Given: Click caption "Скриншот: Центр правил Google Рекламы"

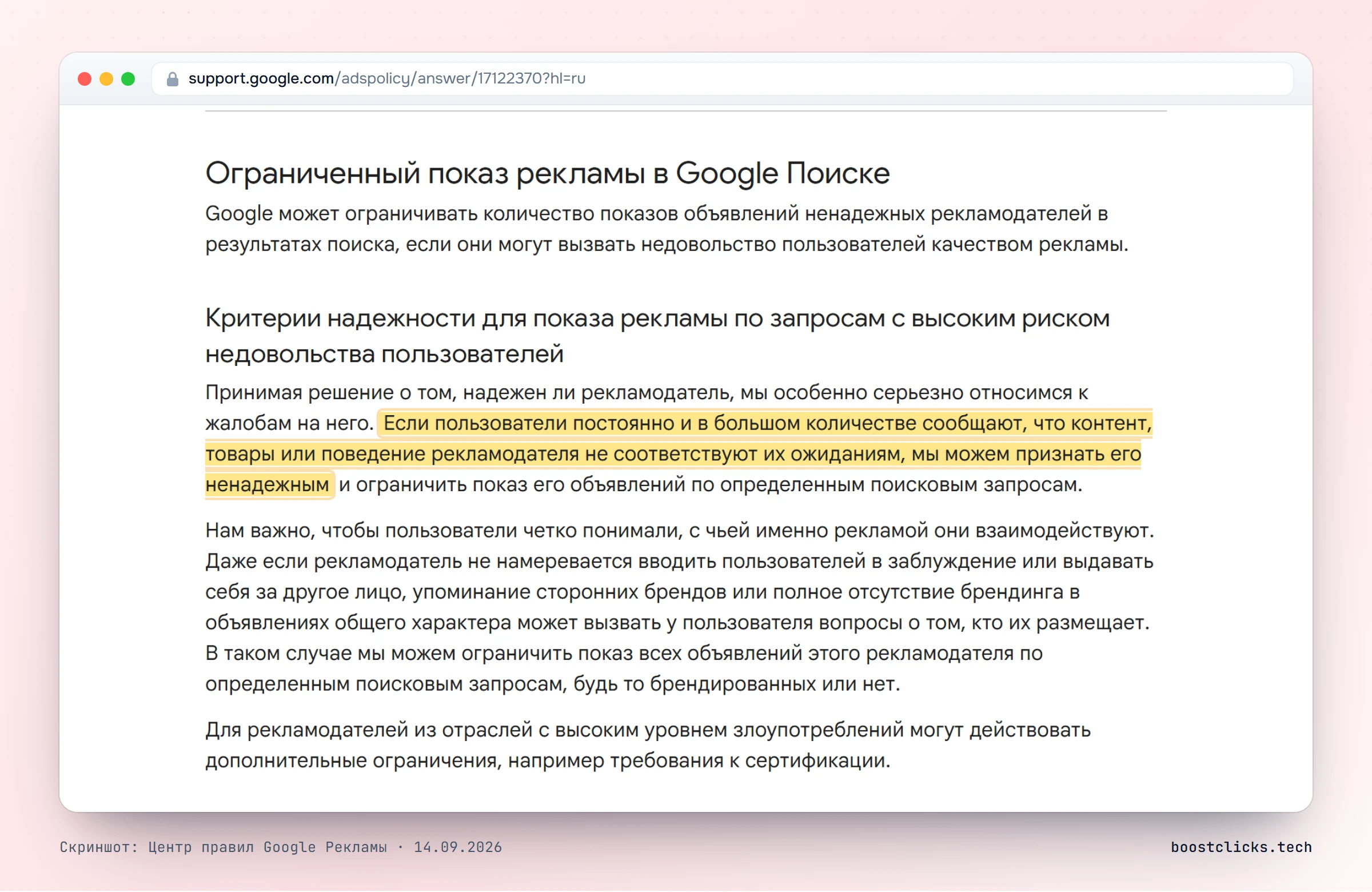Looking at the screenshot, I should 224,847.
